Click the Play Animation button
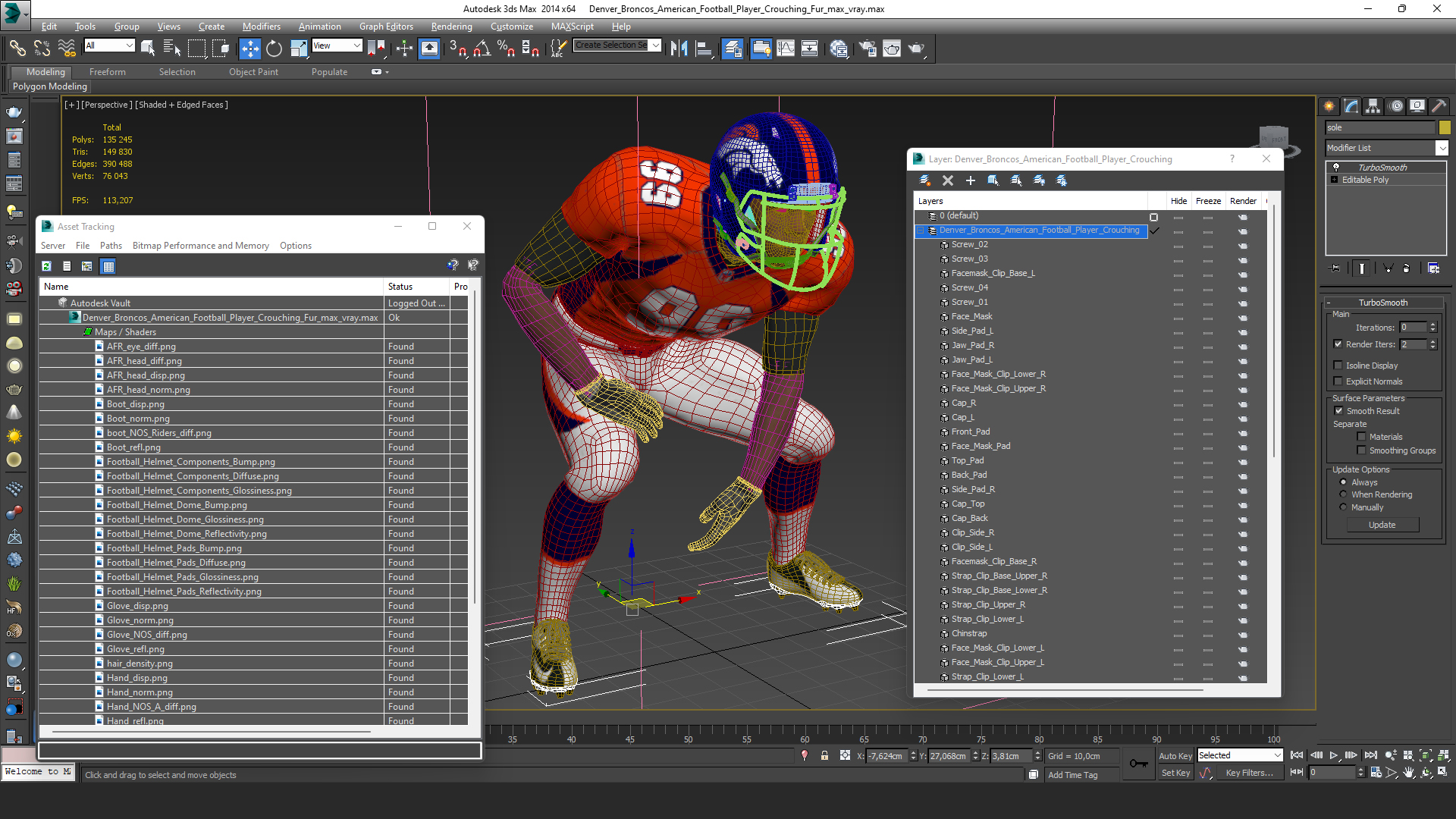The image size is (1456, 819). click(1333, 755)
